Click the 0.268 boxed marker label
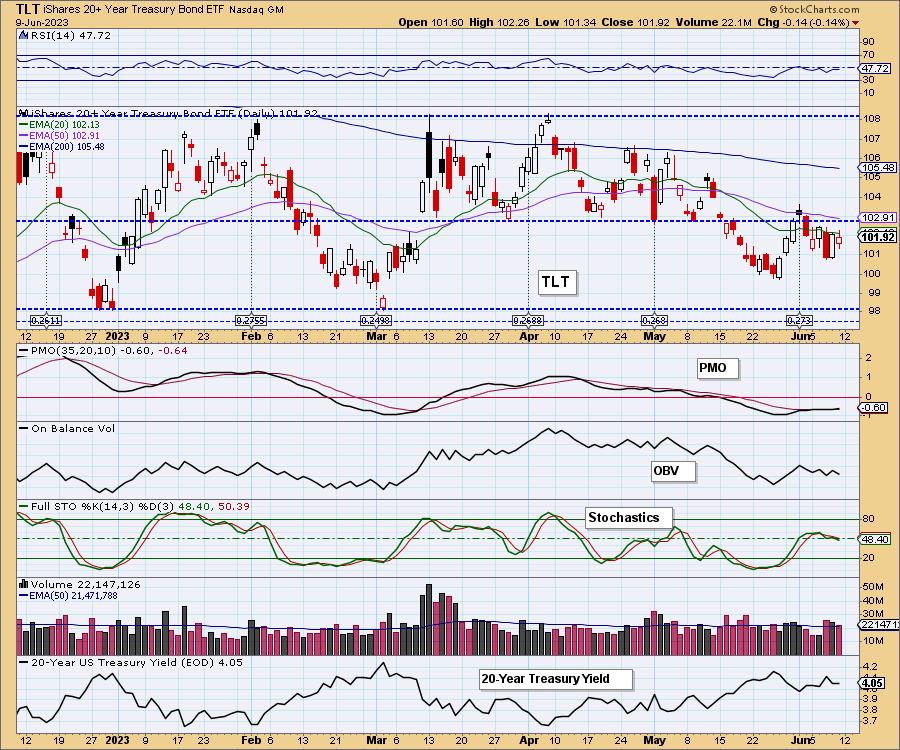The height and width of the screenshot is (750, 900). pos(654,321)
